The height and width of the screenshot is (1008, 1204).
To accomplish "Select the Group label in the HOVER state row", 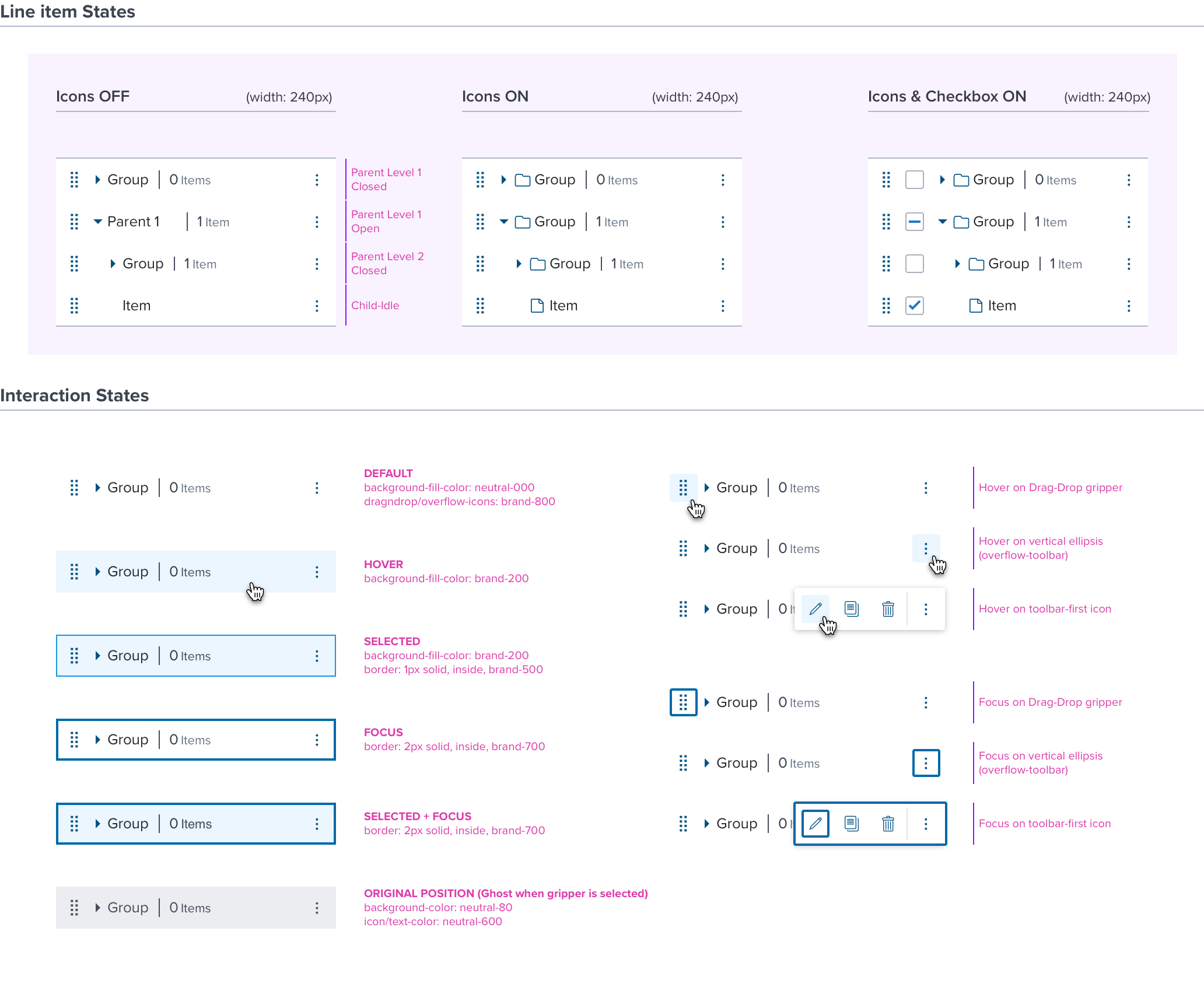I will [128, 572].
